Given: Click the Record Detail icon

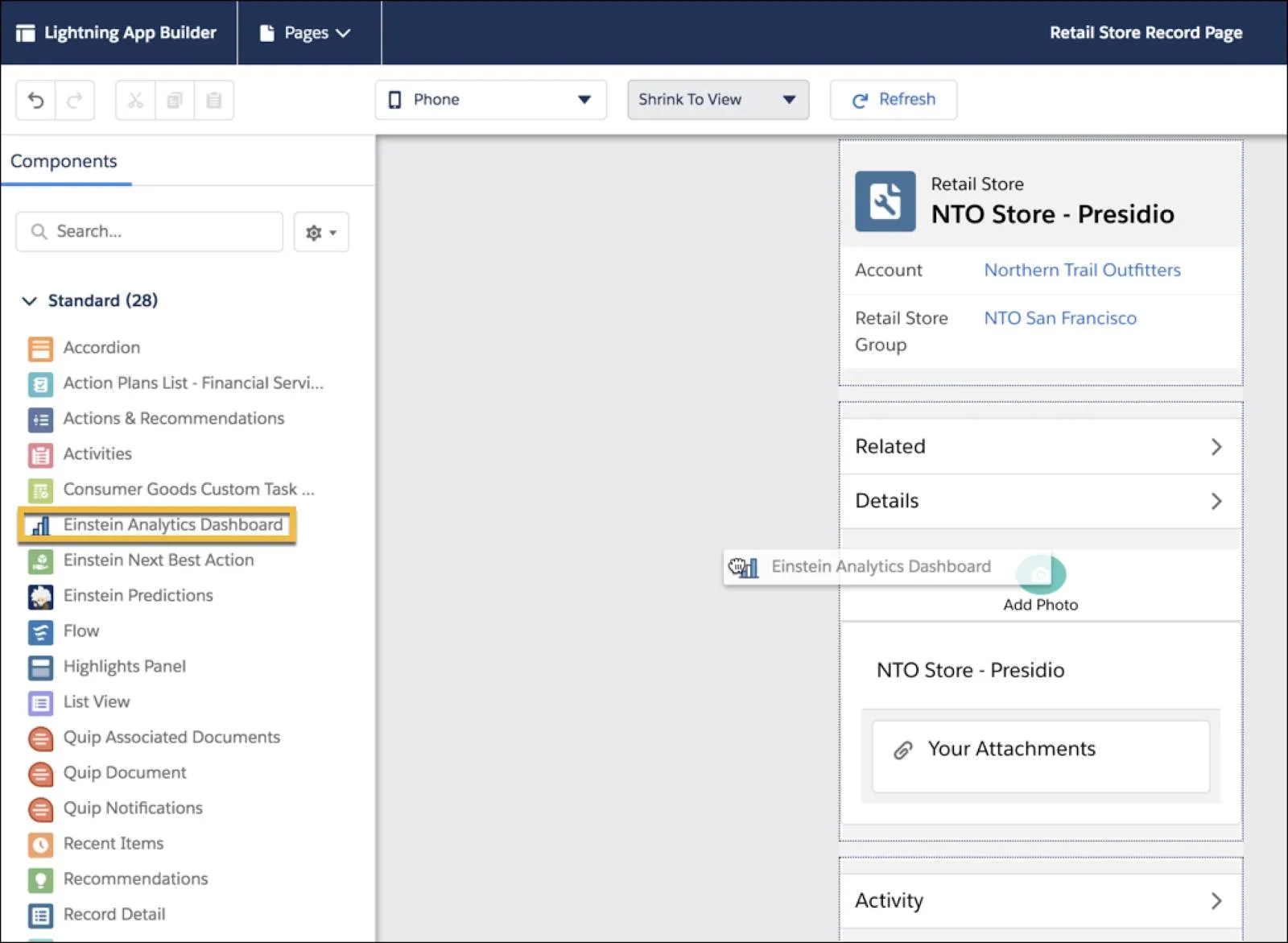Looking at the screenshot, I should pos(40,916).
